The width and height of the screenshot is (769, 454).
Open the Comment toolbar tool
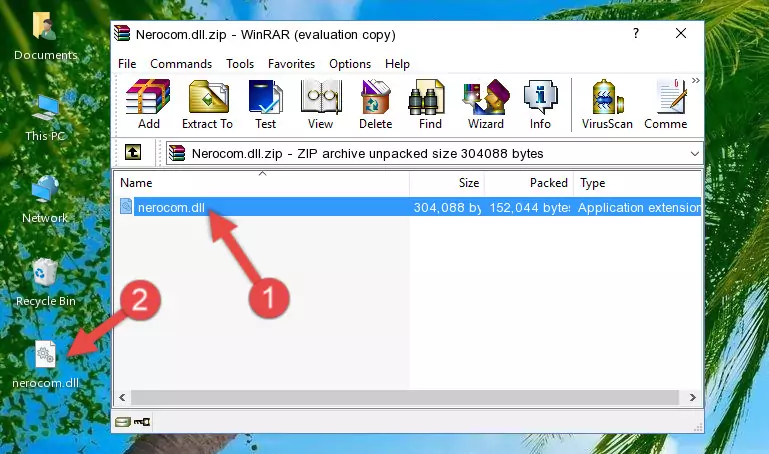pos(666,104)
